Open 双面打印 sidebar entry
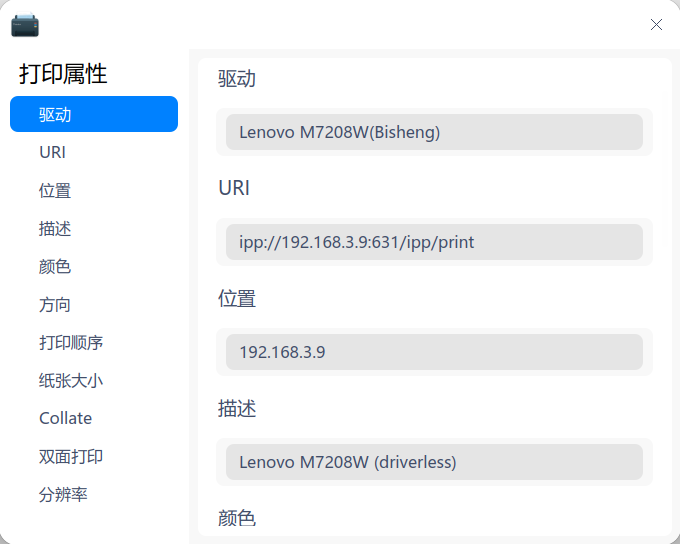 click(71, 456)
